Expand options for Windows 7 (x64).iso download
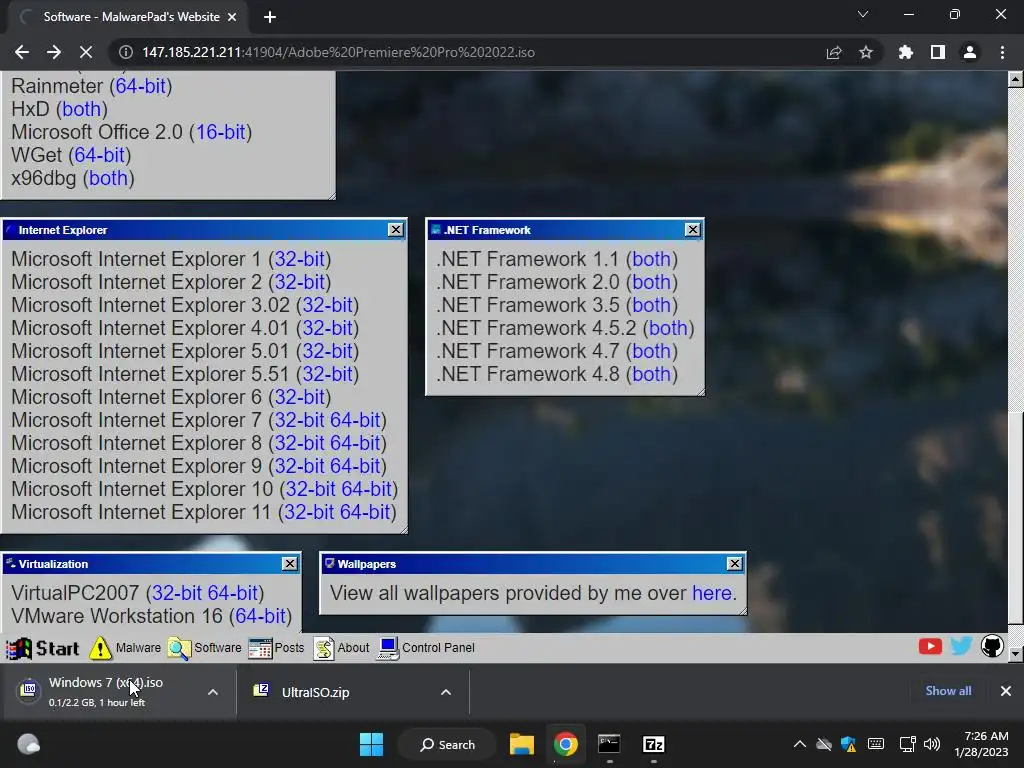Viewport: 1024px width, 768px height. (x=213, y=692)
